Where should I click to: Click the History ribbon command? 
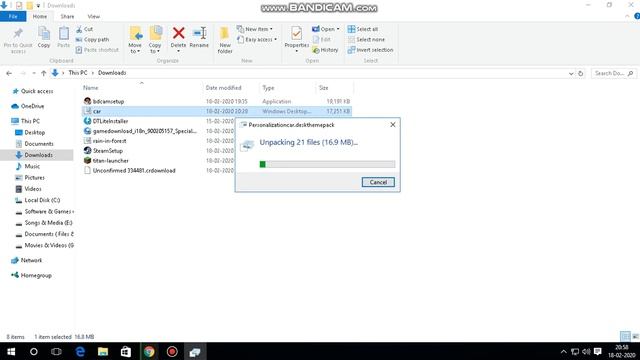pos(325,50)
